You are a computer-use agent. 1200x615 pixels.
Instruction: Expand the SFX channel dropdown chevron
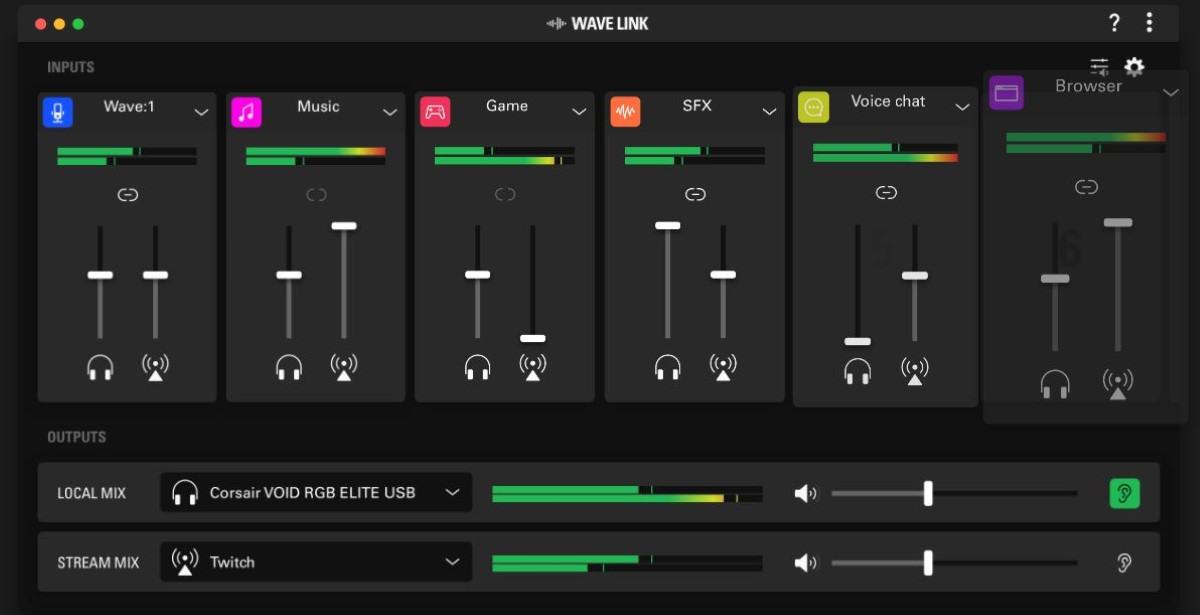[x=769, y=112]
